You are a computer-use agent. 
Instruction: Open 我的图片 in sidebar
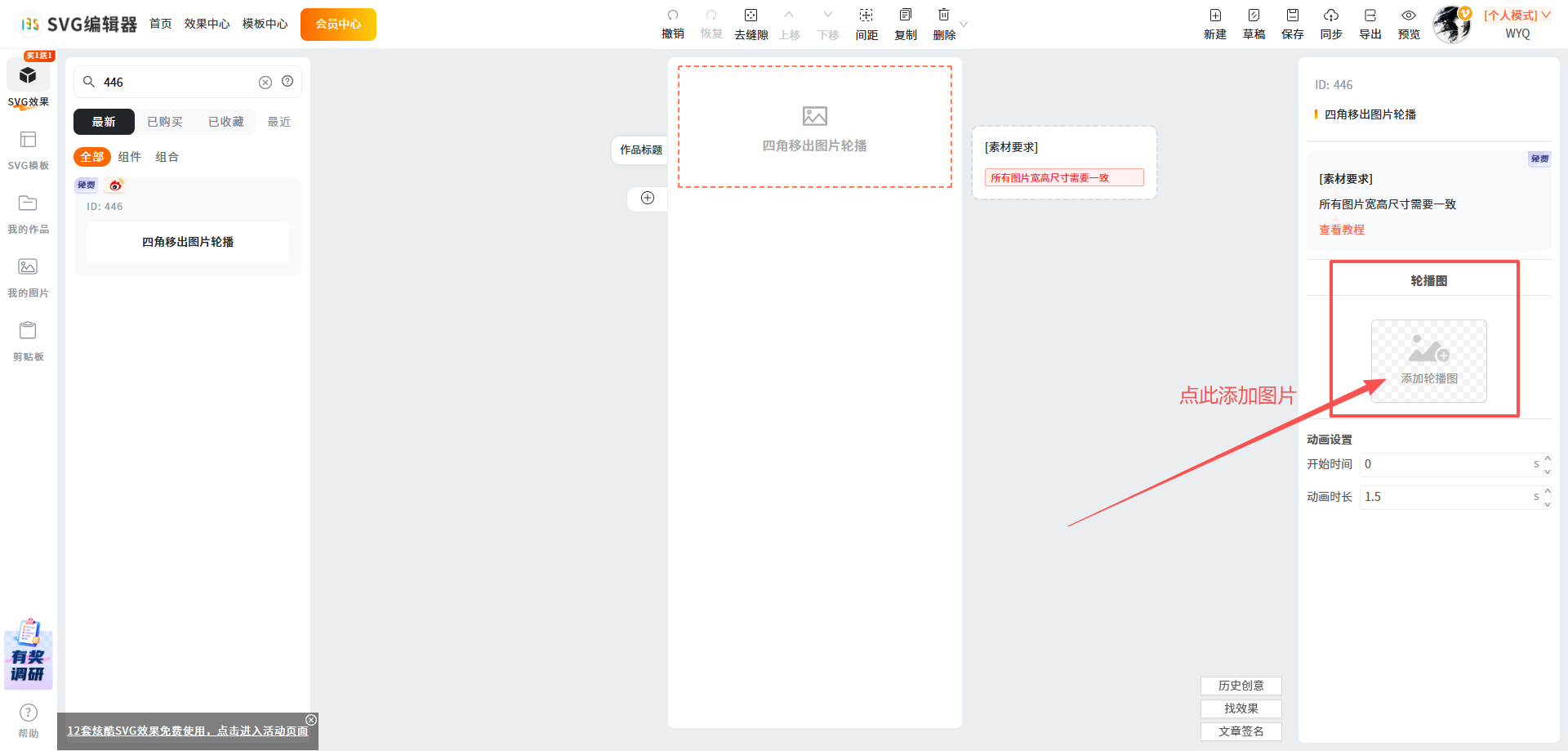click(29, 277)
